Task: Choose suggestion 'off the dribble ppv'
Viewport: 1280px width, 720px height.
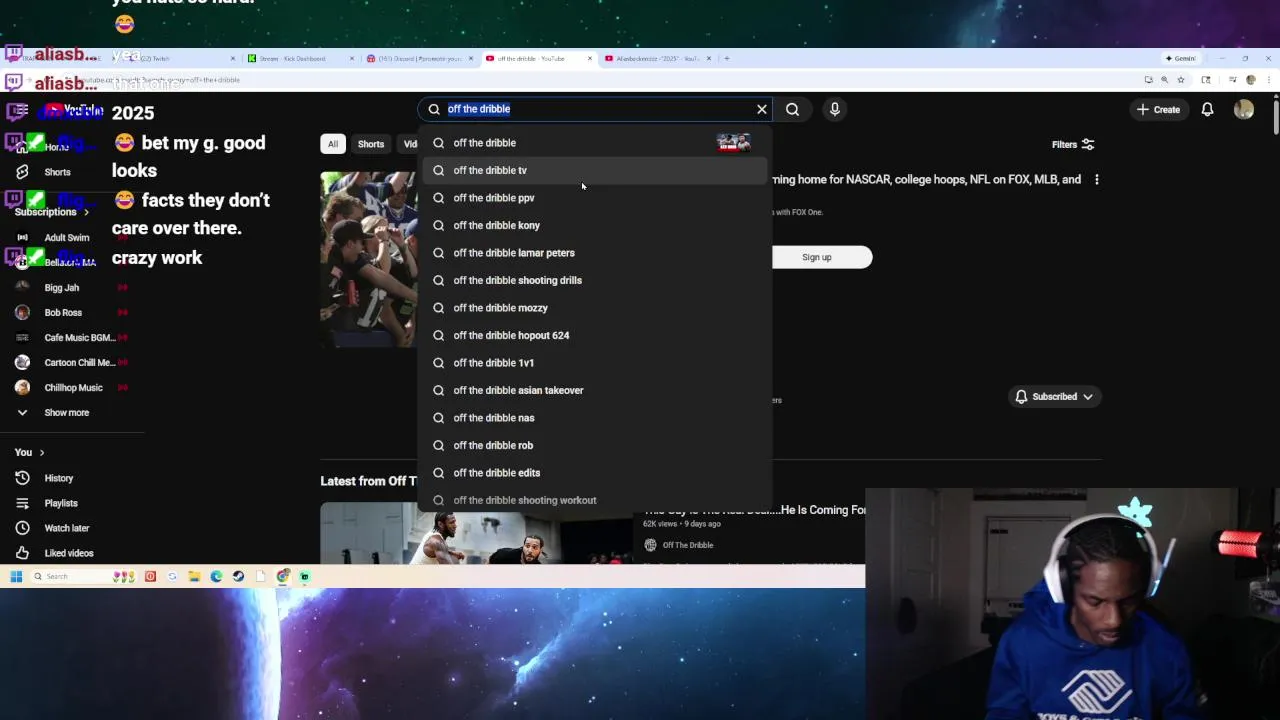Action: 595,198
